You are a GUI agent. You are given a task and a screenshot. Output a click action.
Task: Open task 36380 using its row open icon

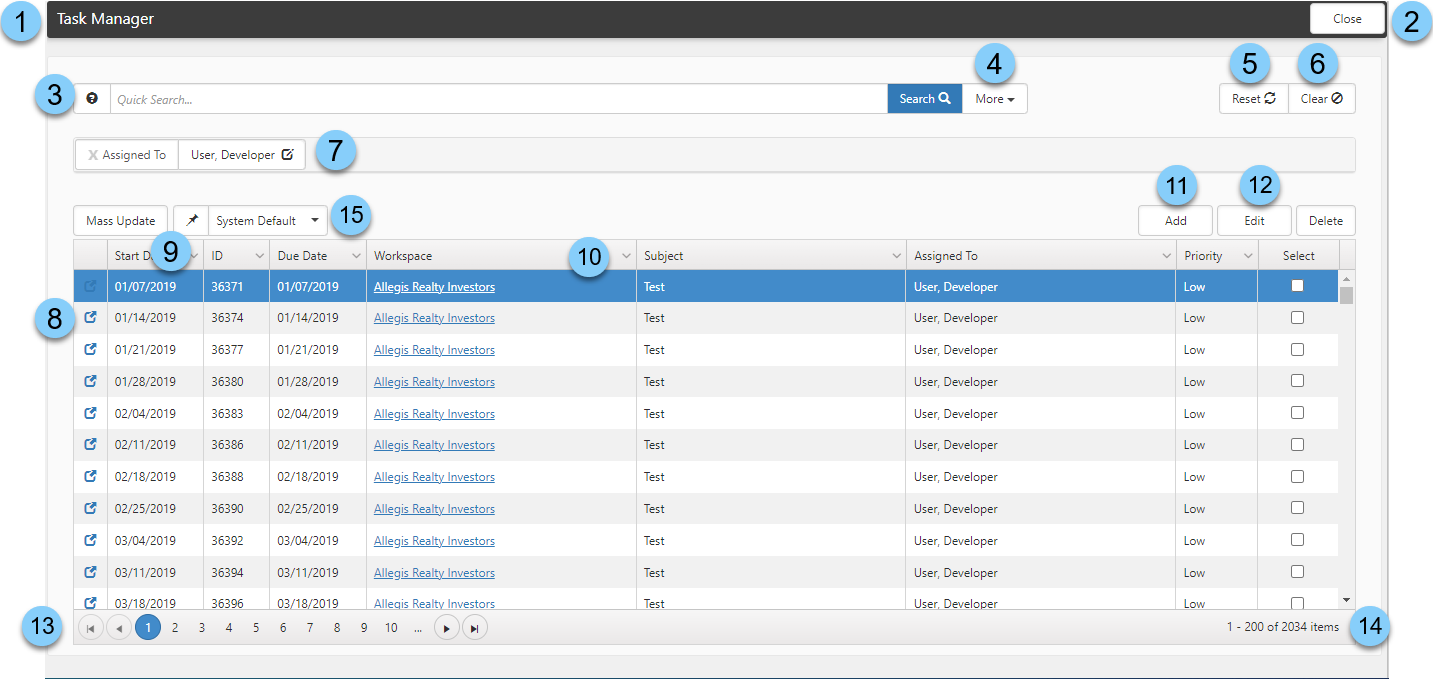tap(90, 382)
